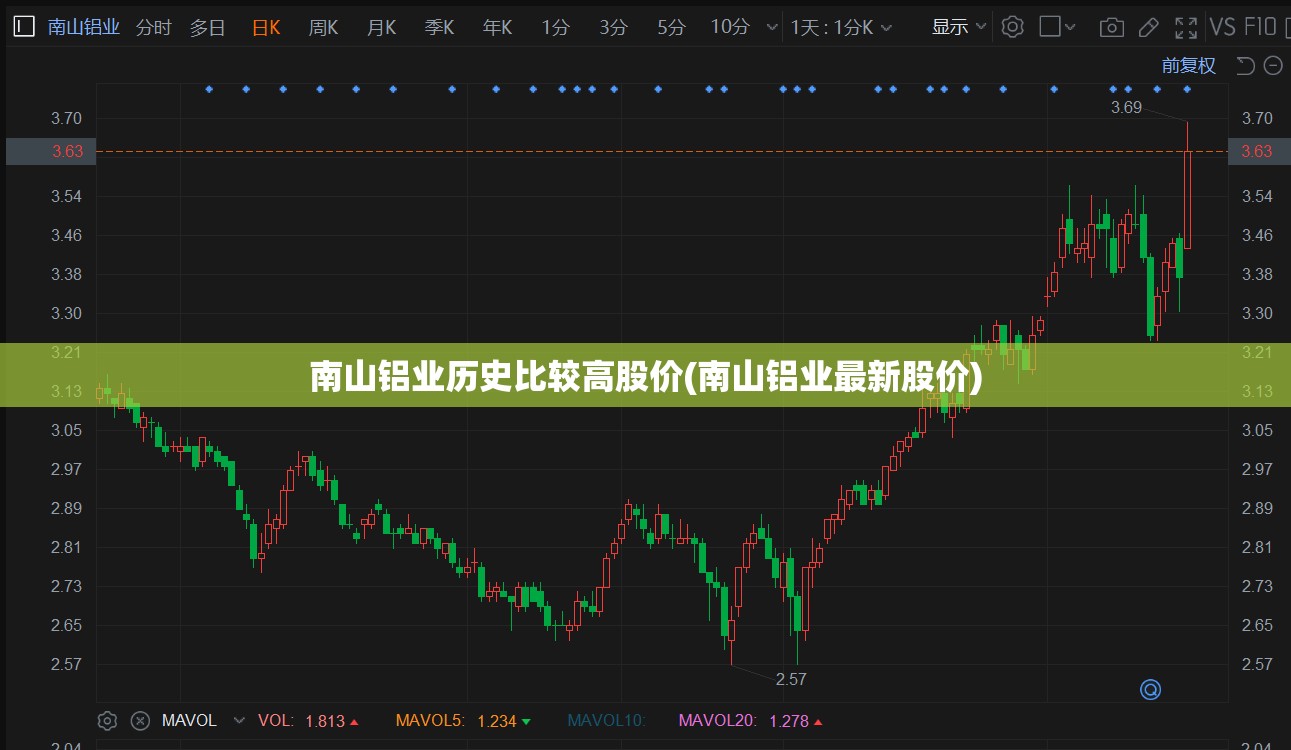The width and height of the screenshot is (1291, 750).
Task: Select the 年K yearly tab
Action: tap(497, 28)
